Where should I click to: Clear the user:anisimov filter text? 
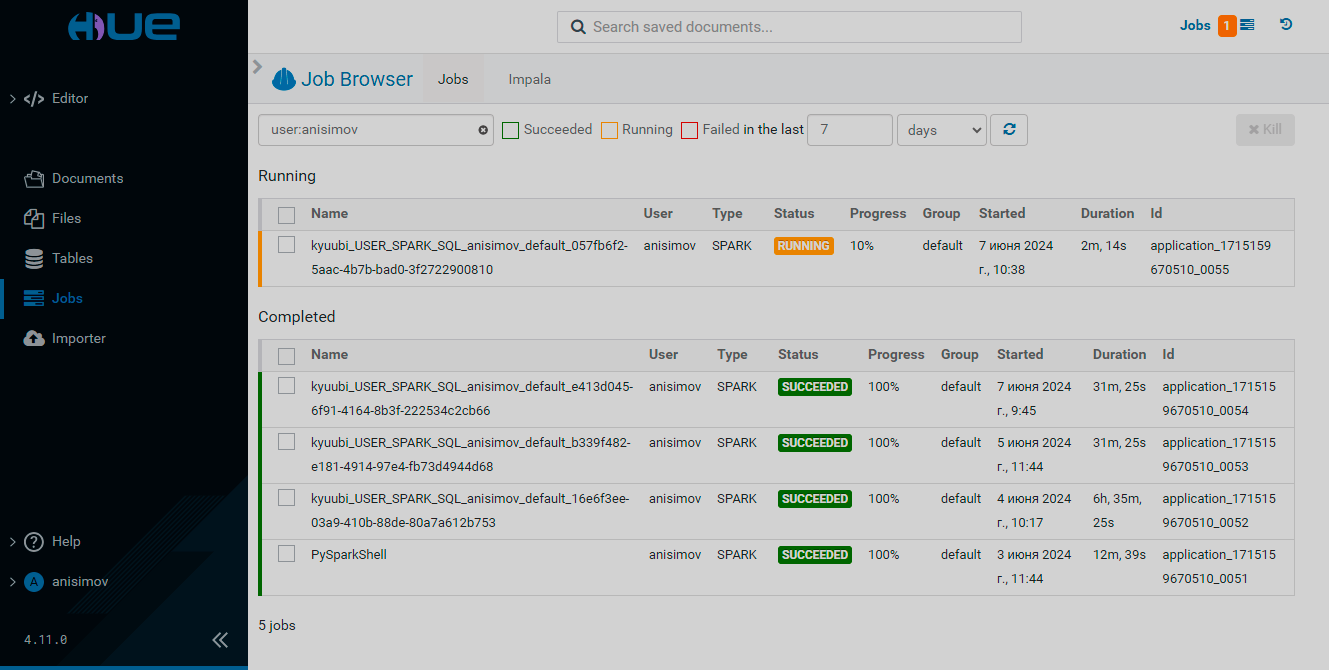[483, 130]
